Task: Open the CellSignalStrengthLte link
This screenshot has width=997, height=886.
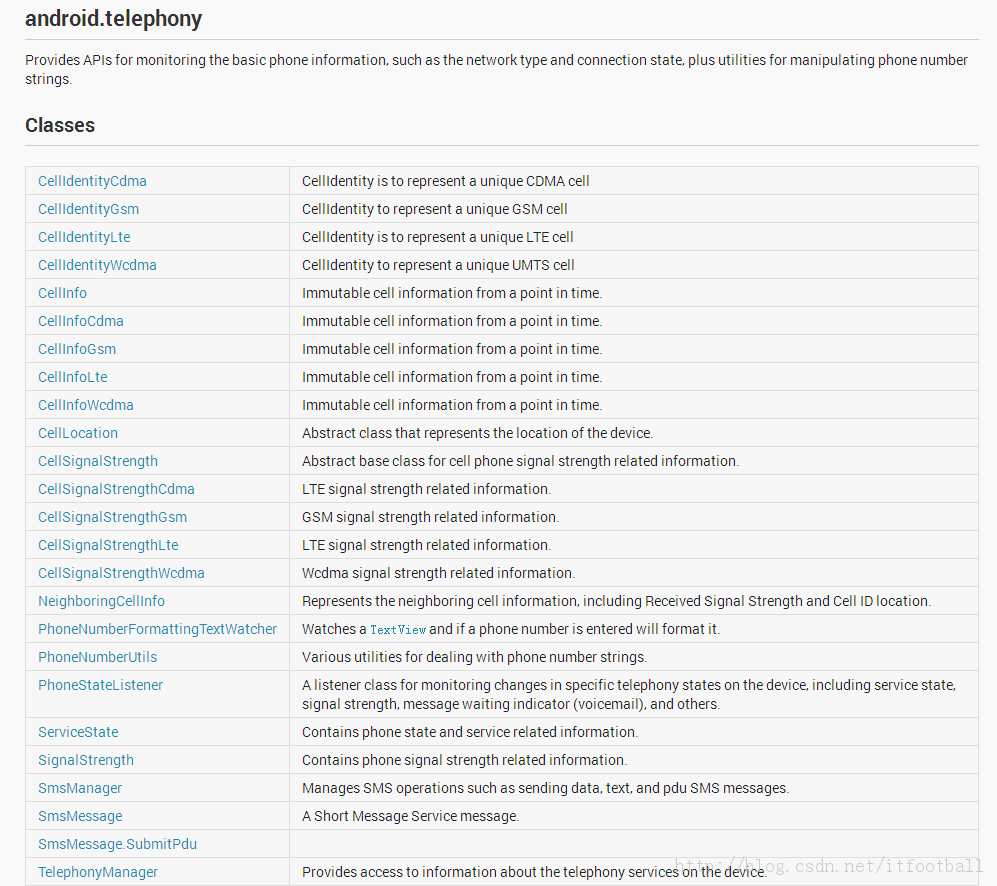Action: tap(108, 545)
